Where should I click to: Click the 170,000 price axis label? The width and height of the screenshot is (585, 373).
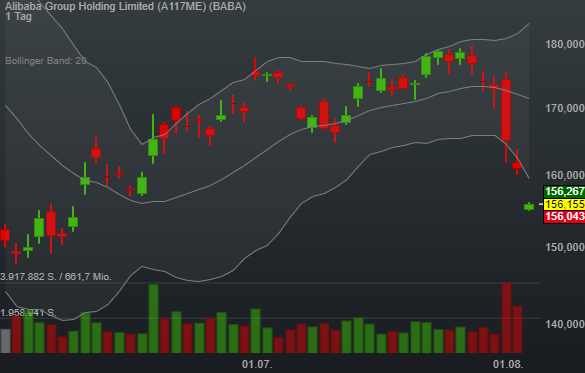pos(565,109)
